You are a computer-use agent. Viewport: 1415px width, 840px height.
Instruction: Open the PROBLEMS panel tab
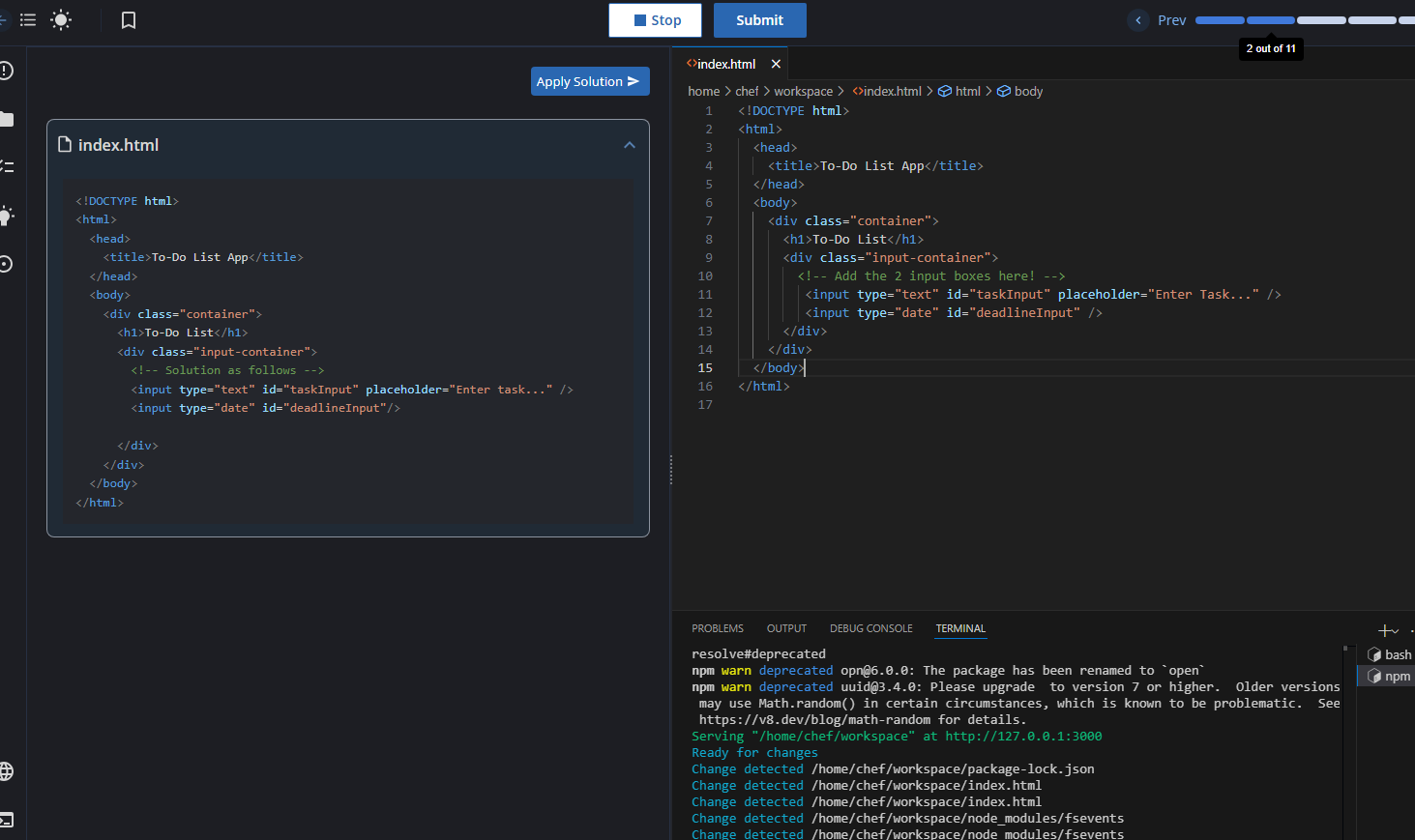point(718,628)
